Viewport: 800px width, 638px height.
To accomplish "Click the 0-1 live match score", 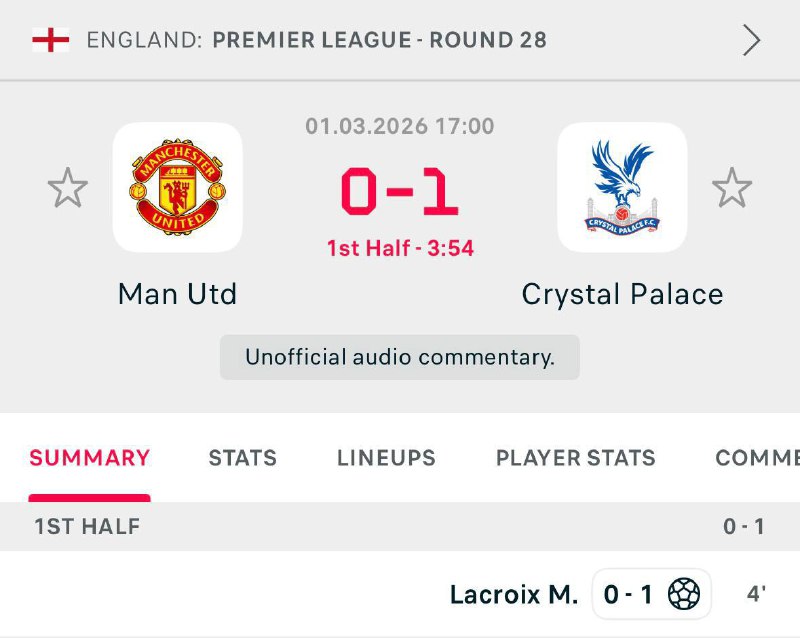I will 400,192.
